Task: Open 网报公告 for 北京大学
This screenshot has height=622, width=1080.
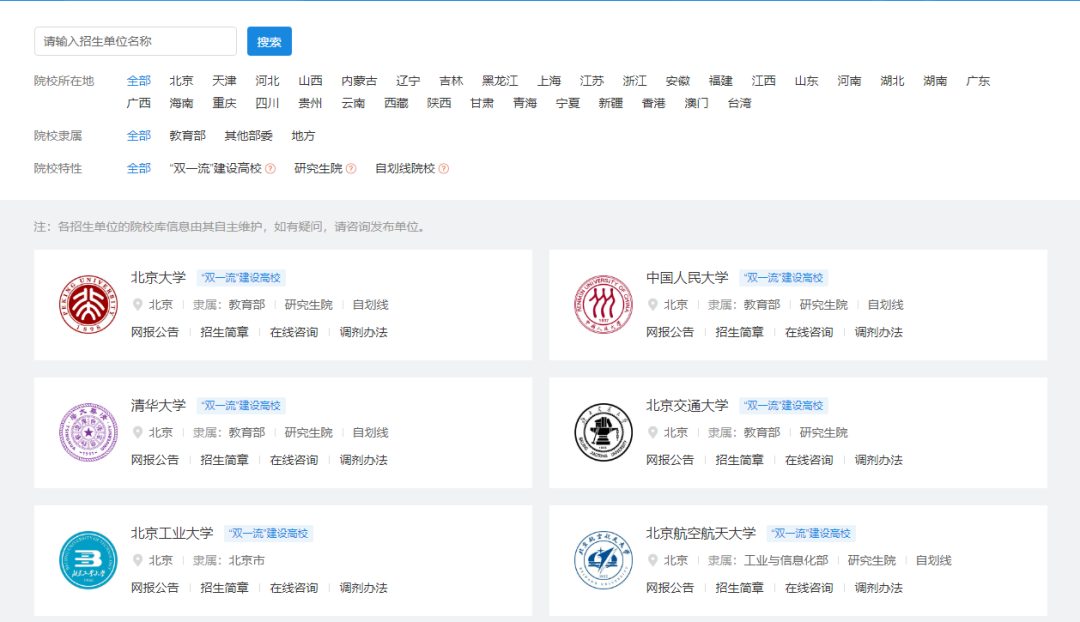Action: click(155, 332)
